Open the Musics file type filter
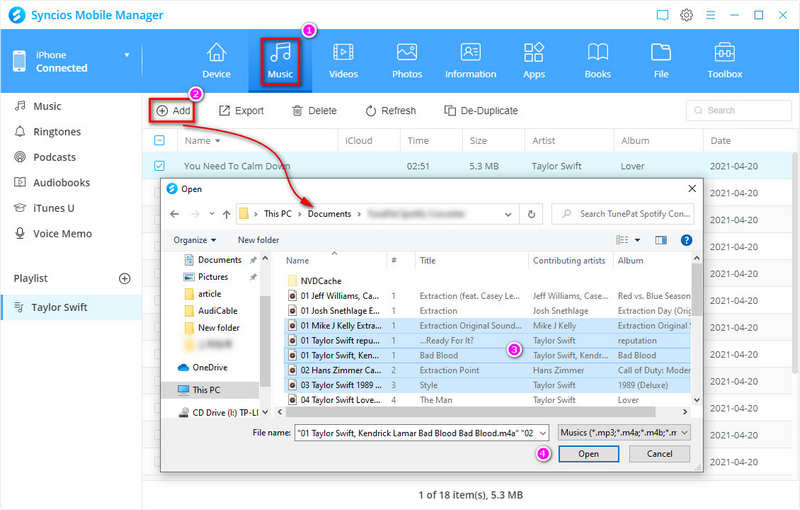 point(624,433)
